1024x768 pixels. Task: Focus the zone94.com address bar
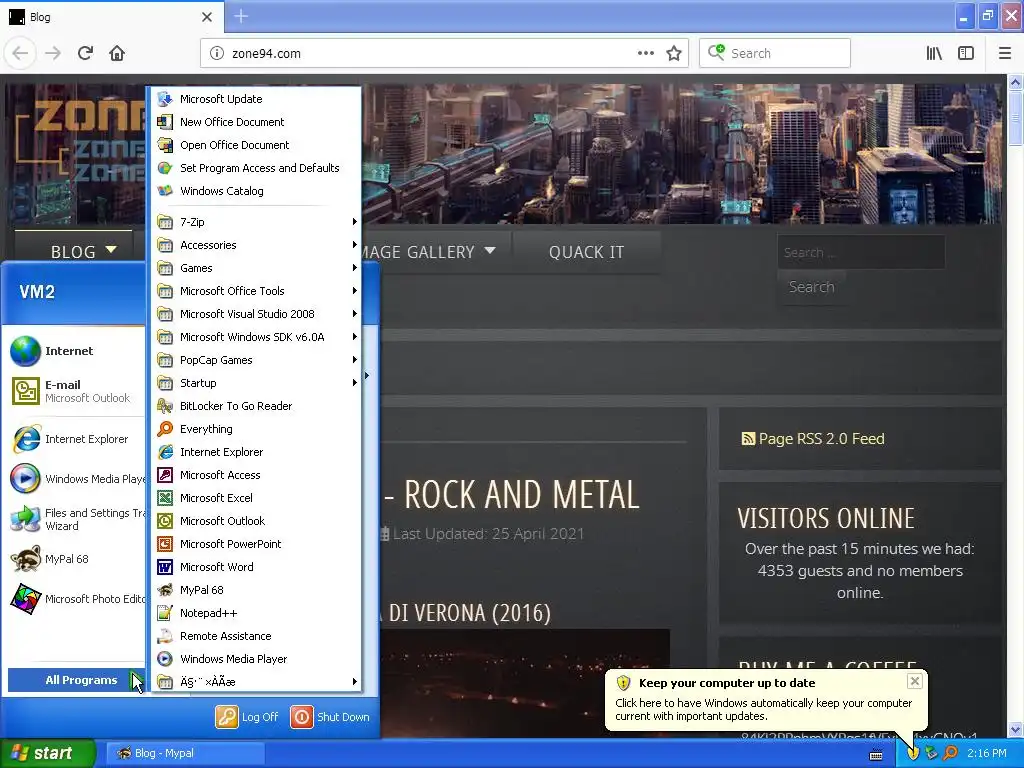click(x=431, y=54)
